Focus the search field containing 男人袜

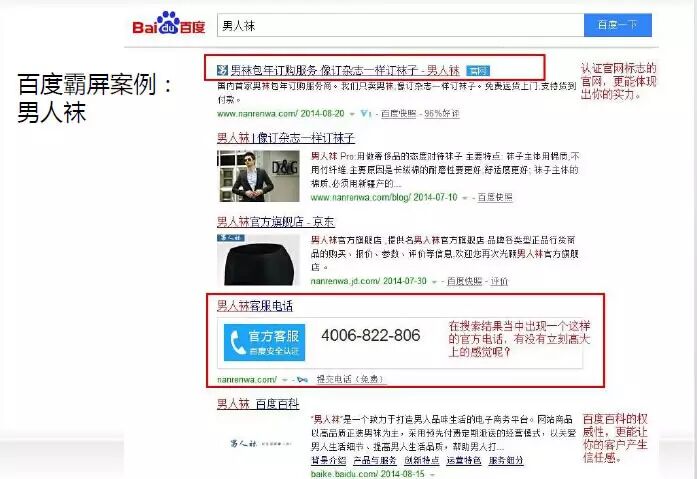tap(401, 25)
